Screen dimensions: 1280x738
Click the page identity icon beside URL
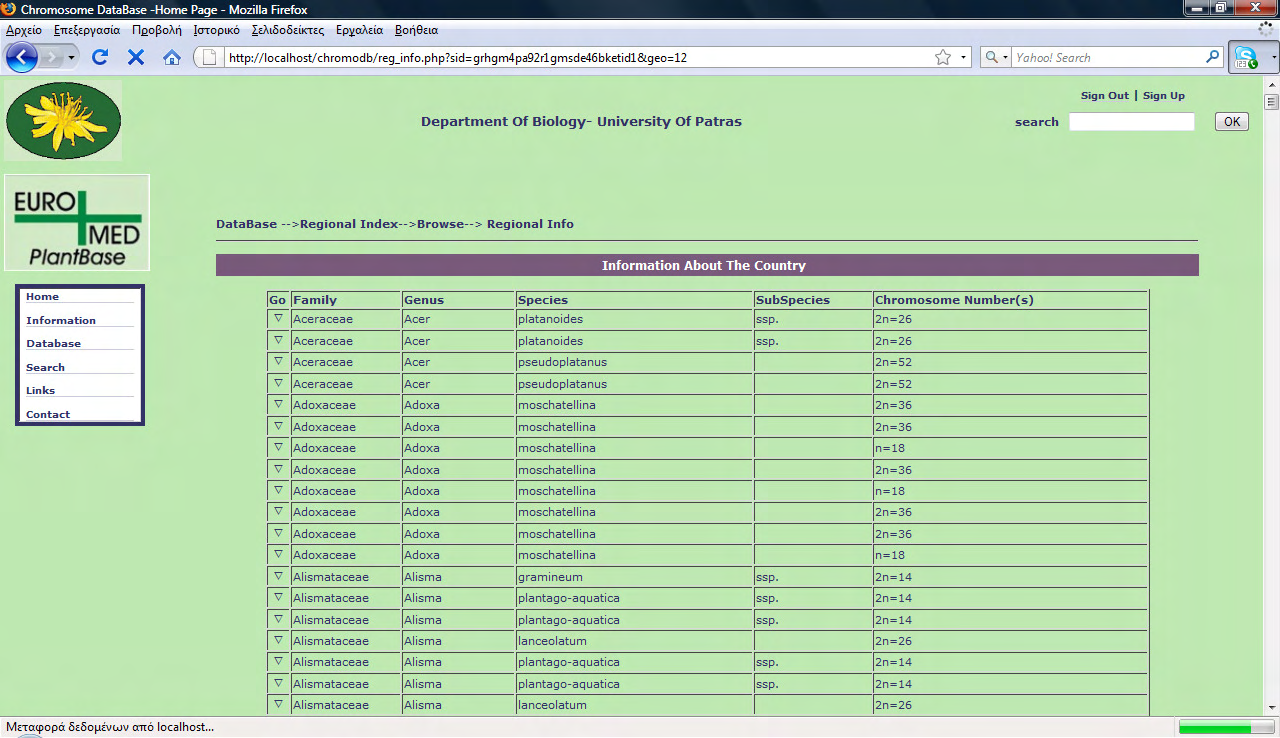coord(210,57)
